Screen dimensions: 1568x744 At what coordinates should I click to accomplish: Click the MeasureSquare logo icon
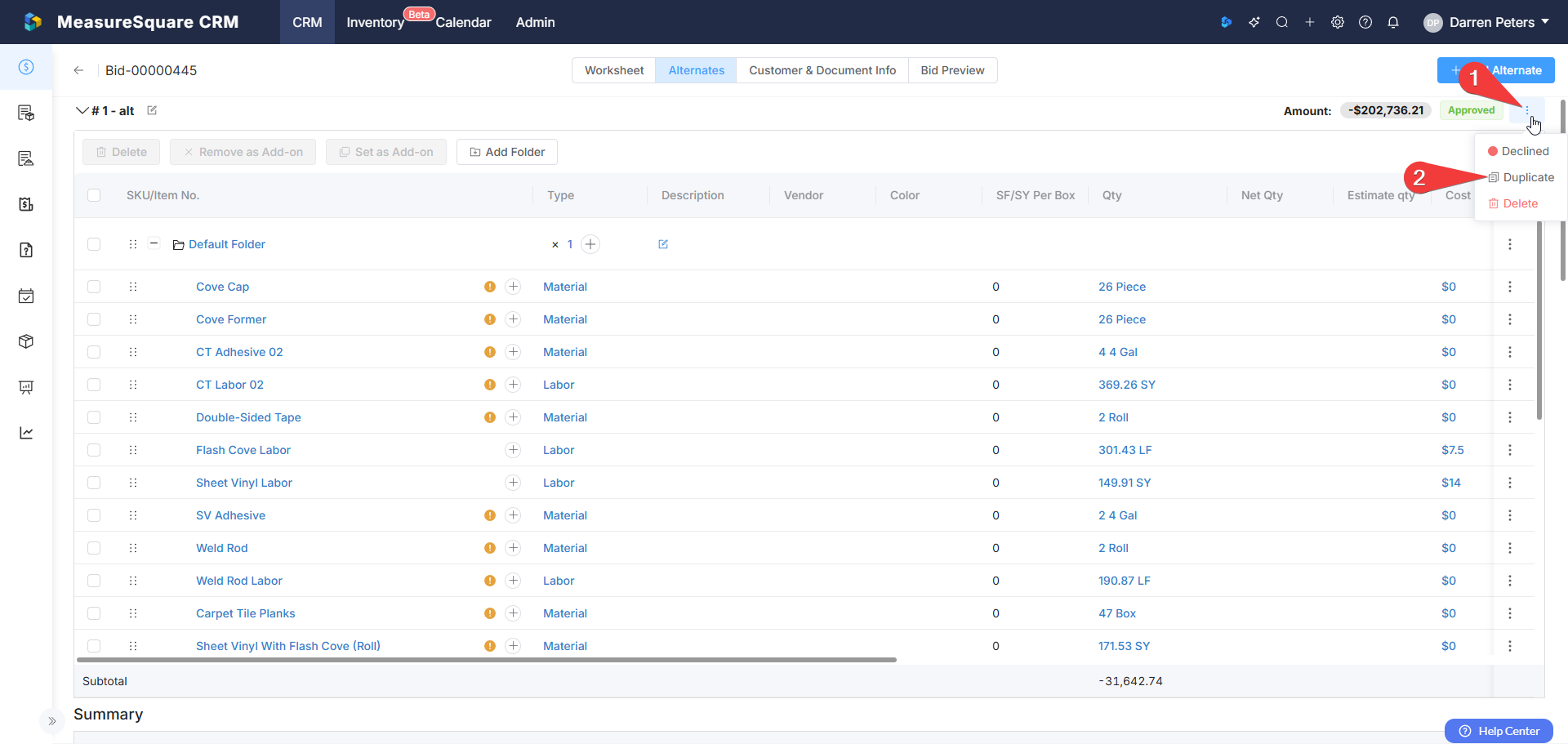tap(33, 22)
